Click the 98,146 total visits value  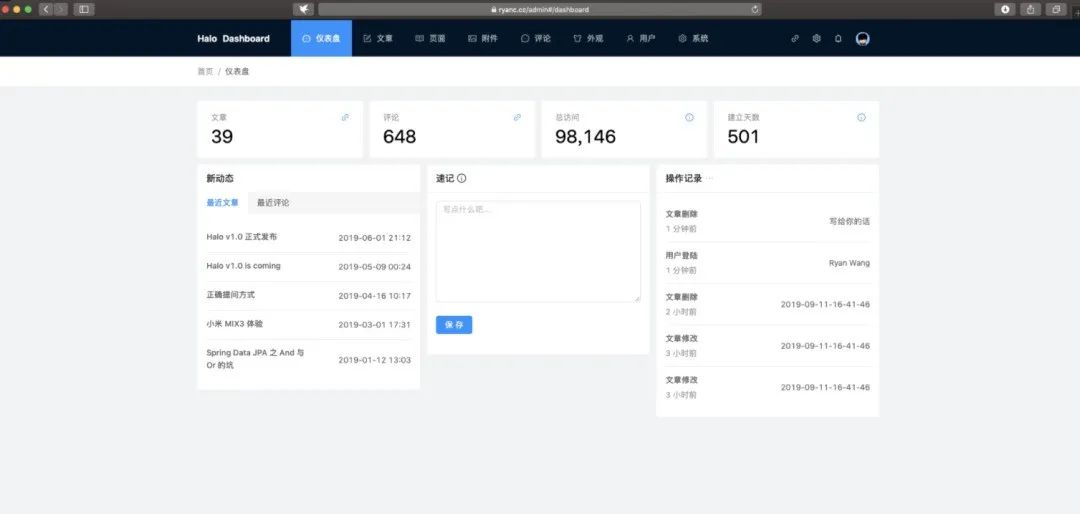[585, 136]
